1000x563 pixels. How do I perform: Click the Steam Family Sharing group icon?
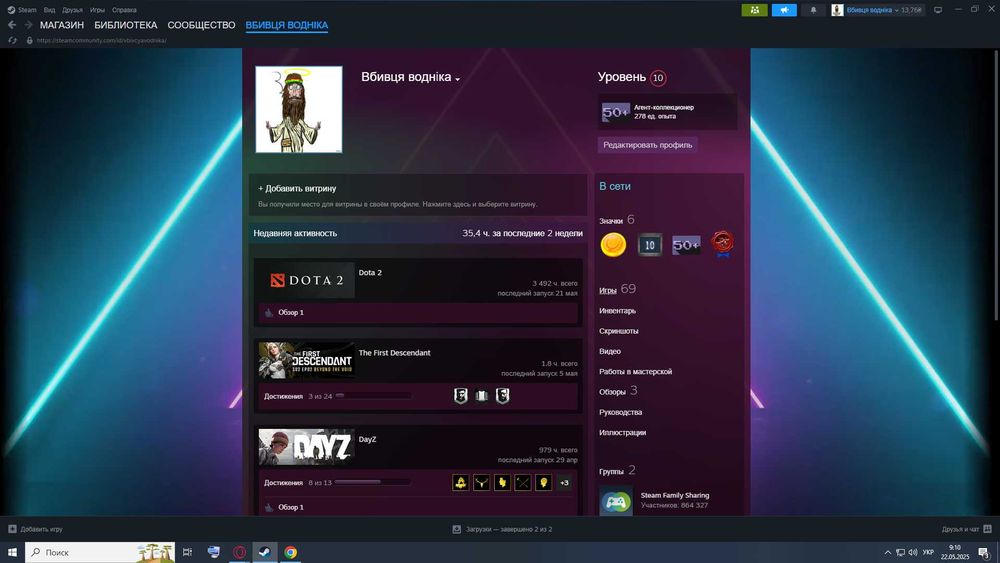615,501
